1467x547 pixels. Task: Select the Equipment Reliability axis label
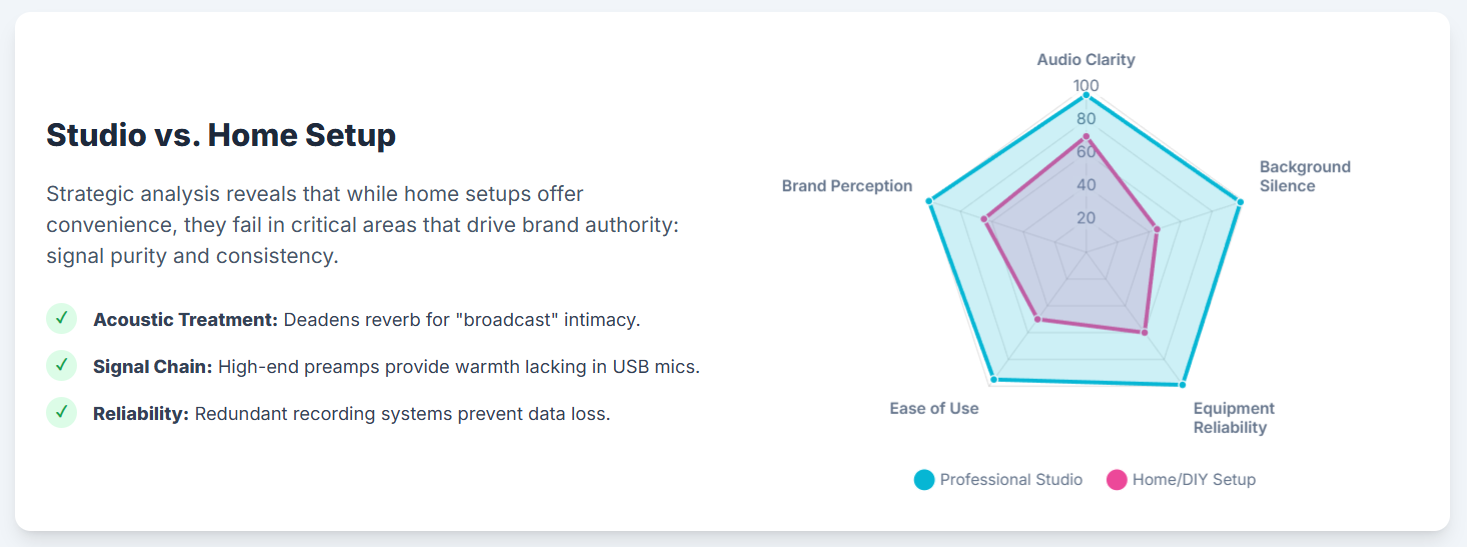(x=1234, y=418)
